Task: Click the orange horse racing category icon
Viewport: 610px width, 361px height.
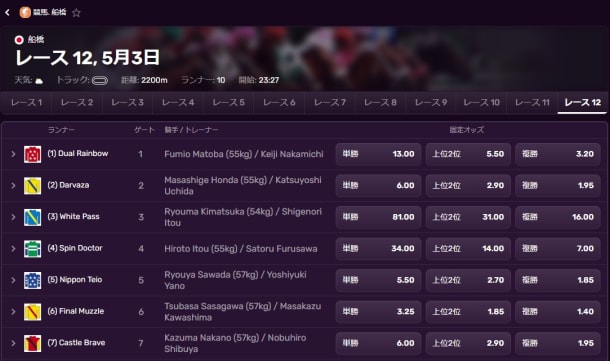Action: [x=25, y=12]
